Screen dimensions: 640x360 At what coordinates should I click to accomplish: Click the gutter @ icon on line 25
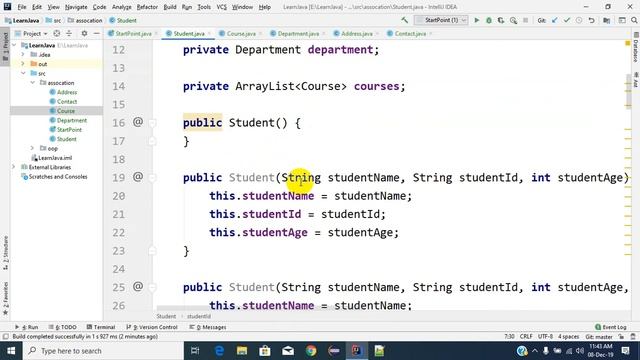(138, 287)
